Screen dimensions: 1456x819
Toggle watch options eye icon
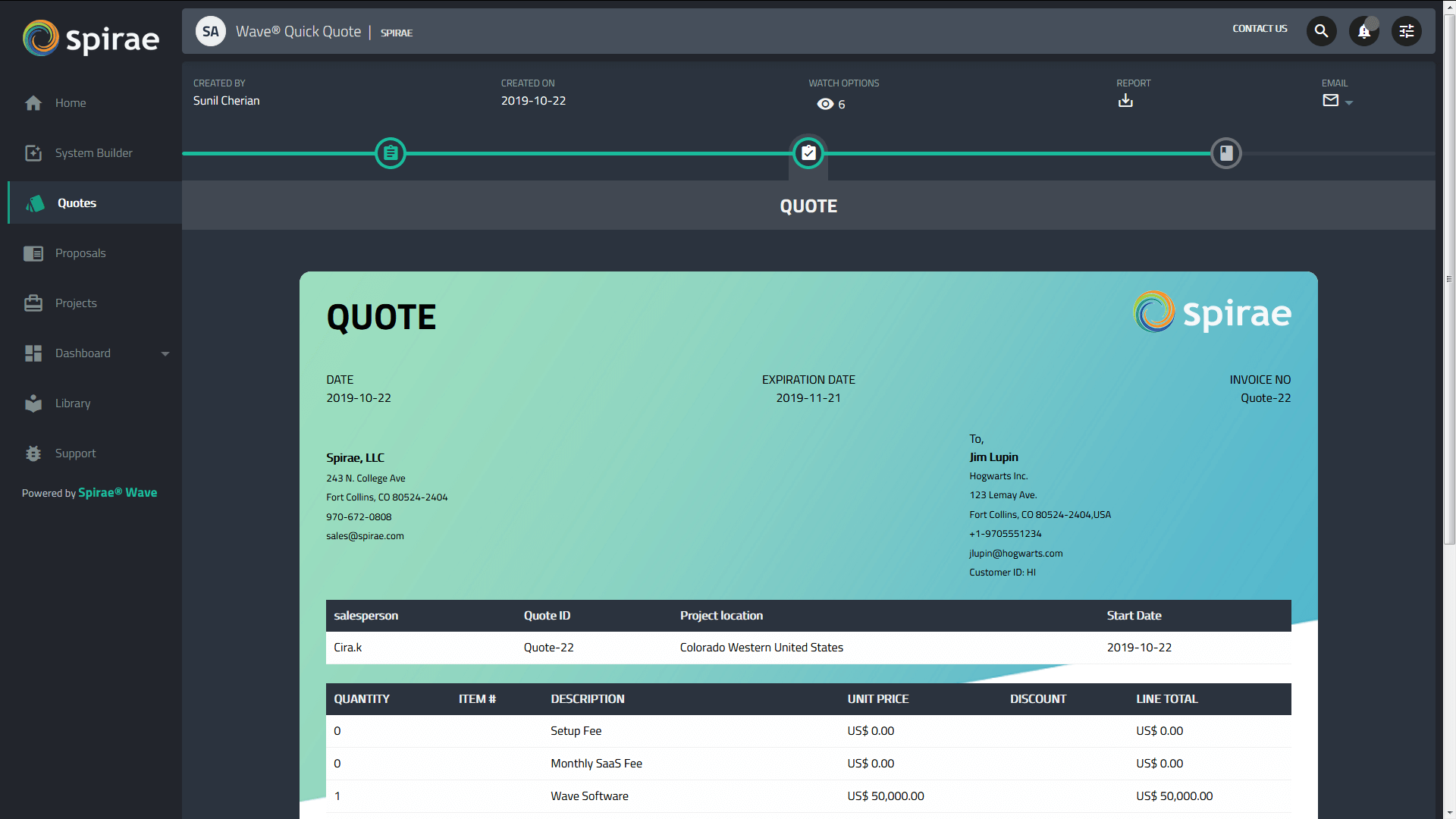pos(825,104)
